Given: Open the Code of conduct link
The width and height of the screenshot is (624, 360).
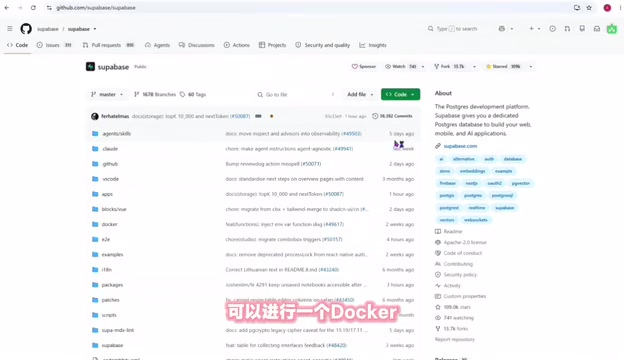Looking at the screenshot, I should 463,253.
